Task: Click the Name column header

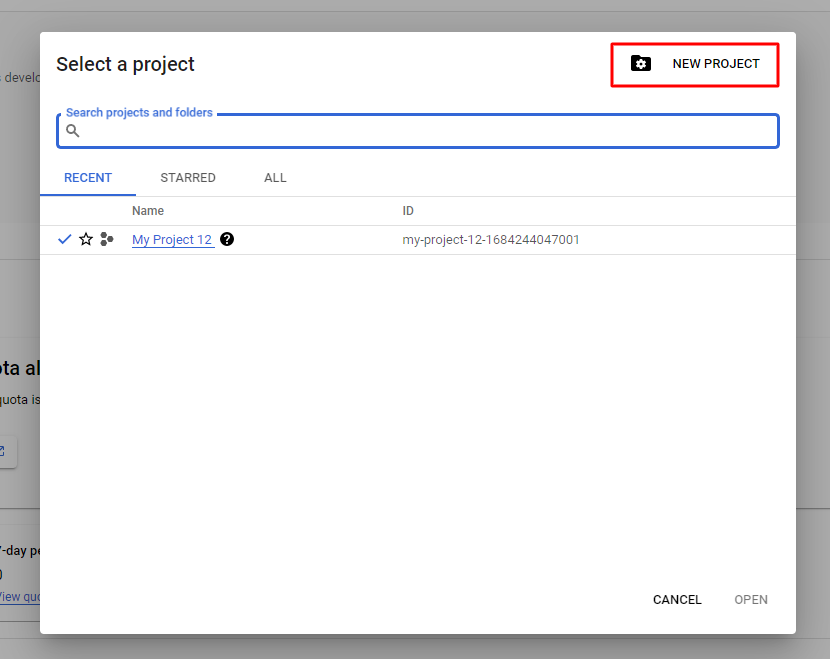Action: [148, 211]
